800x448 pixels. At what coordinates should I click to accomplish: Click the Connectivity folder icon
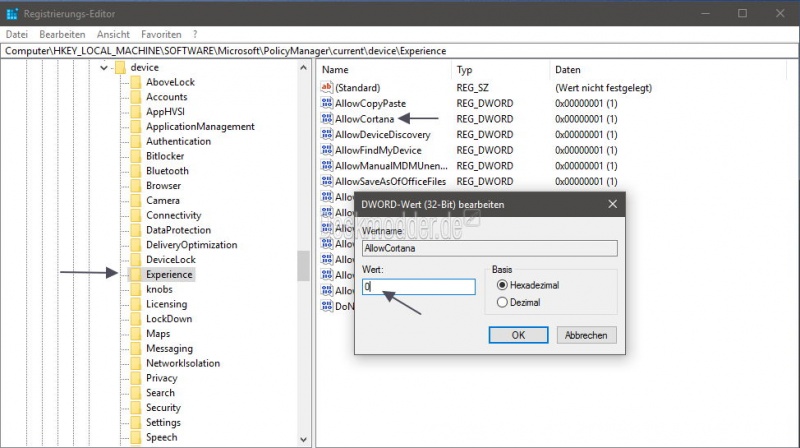136,215
